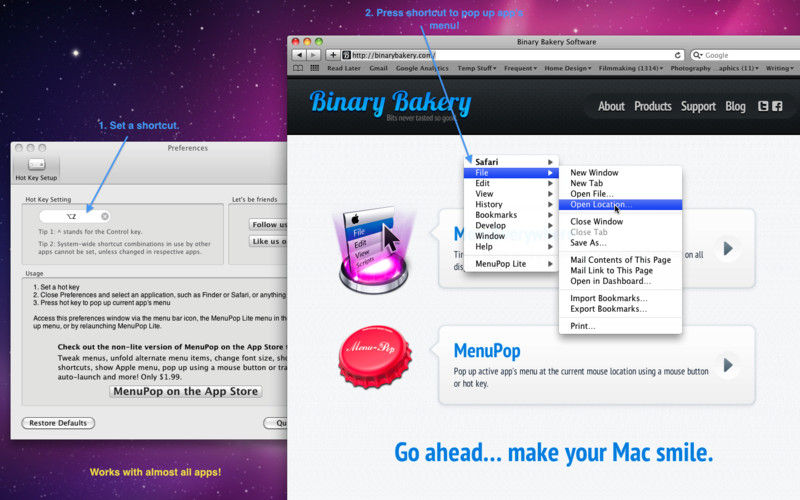Click Products in website navigation
The width and height of the screenshot is (800, 500).
pos(653,106)
